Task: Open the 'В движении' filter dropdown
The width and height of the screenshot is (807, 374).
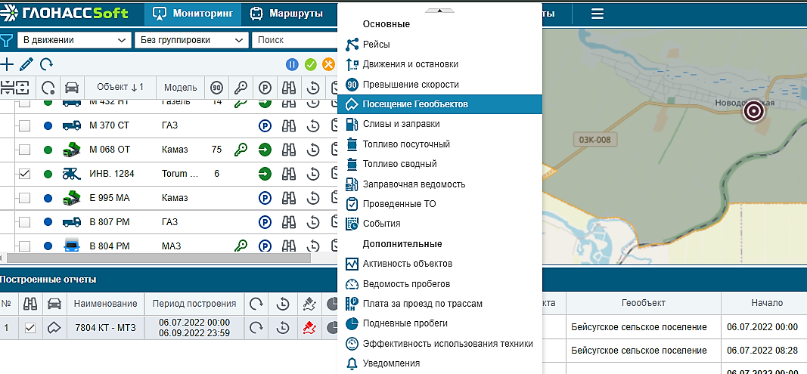Action: 74,40
